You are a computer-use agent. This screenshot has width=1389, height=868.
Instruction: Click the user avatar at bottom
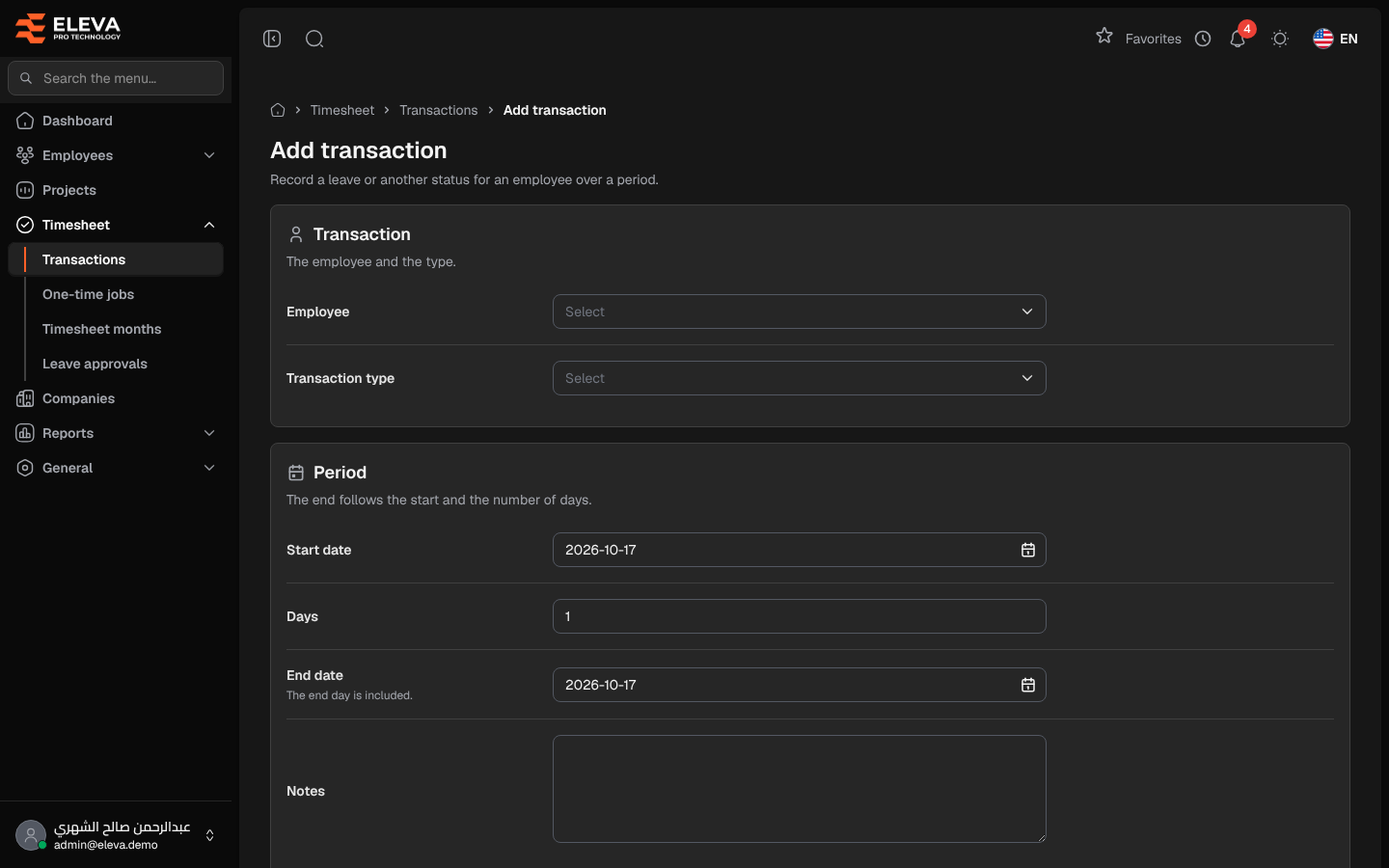(x=31, y=835)
